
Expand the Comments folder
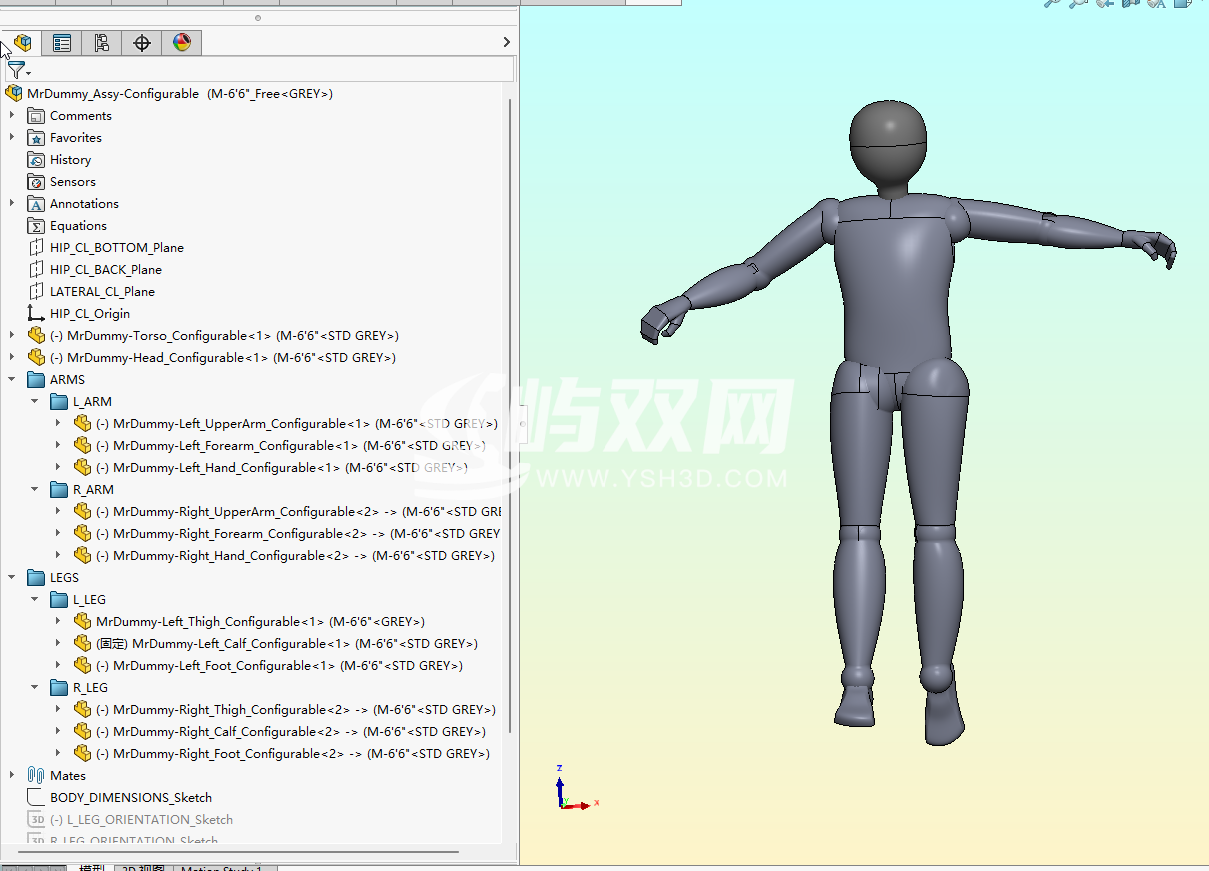pos(12,115)
